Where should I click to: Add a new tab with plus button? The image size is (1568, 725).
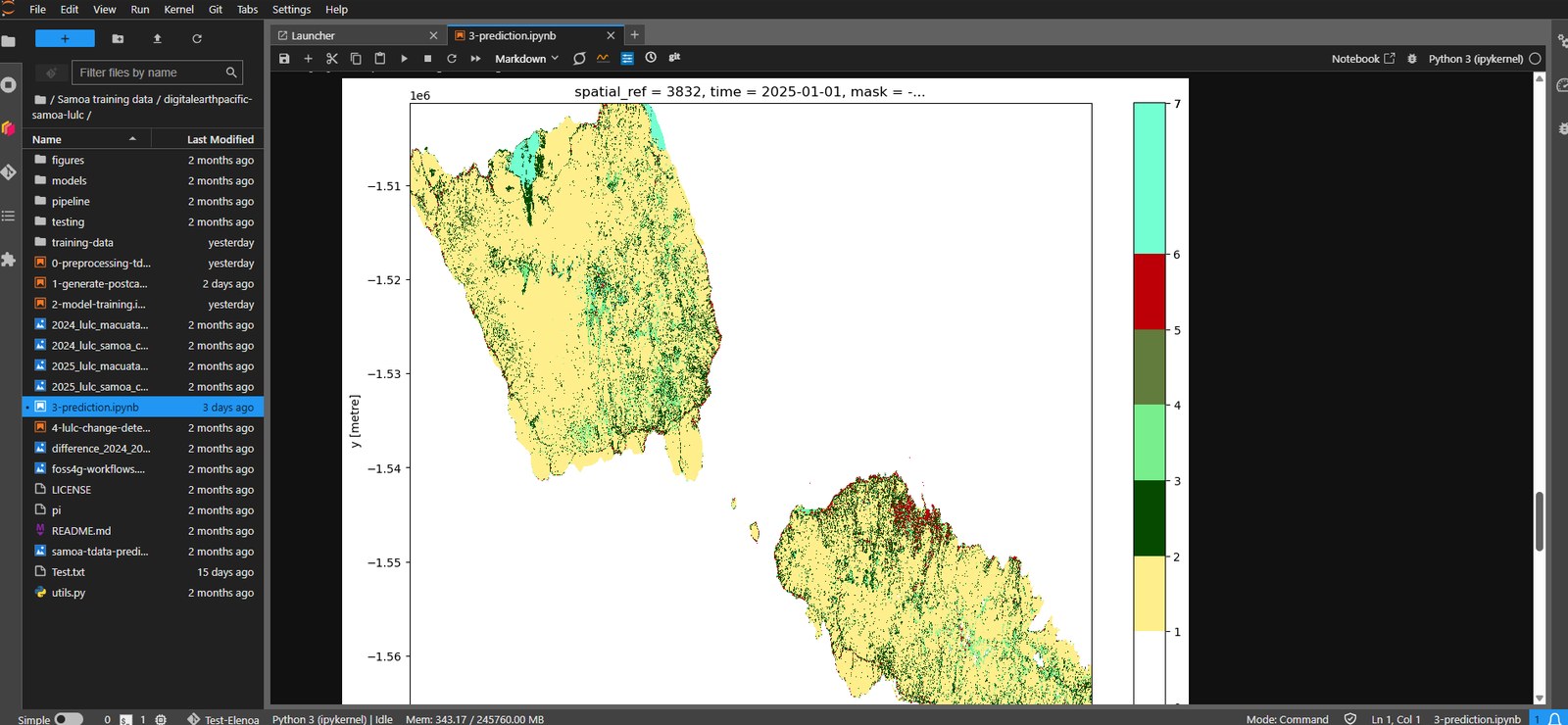635,35
